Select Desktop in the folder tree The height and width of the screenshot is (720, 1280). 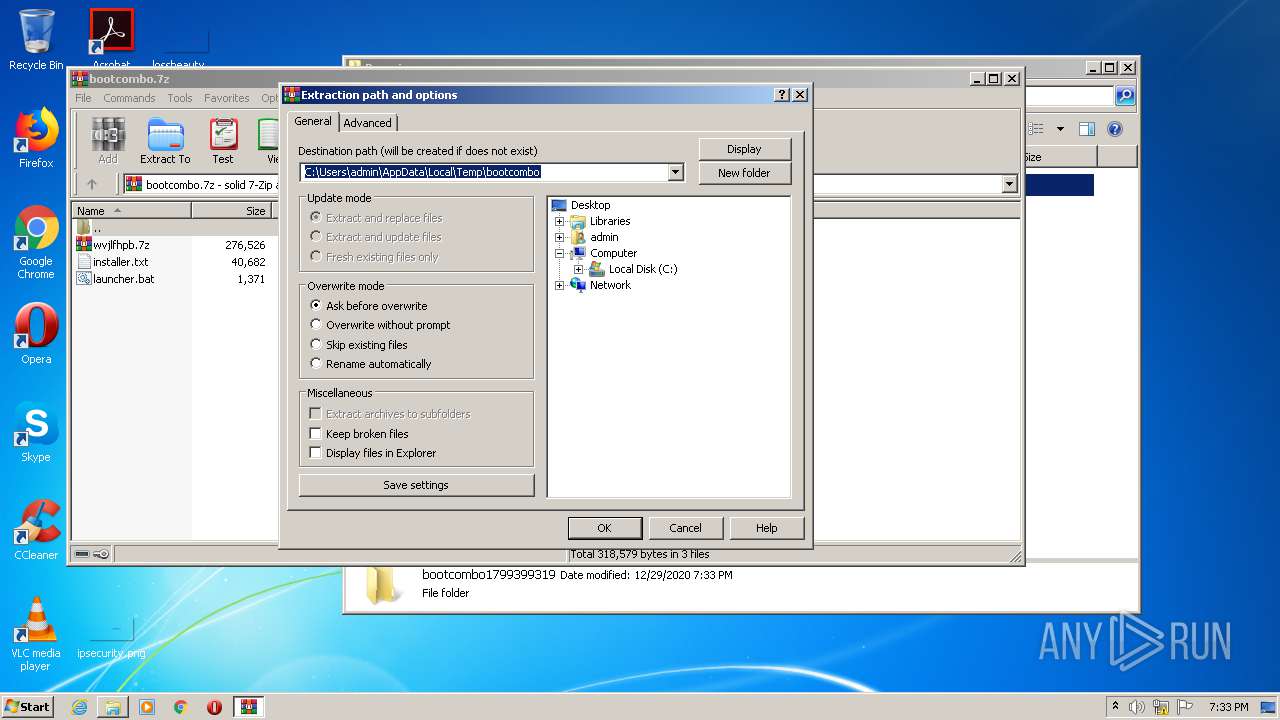[x=590, y=205]
